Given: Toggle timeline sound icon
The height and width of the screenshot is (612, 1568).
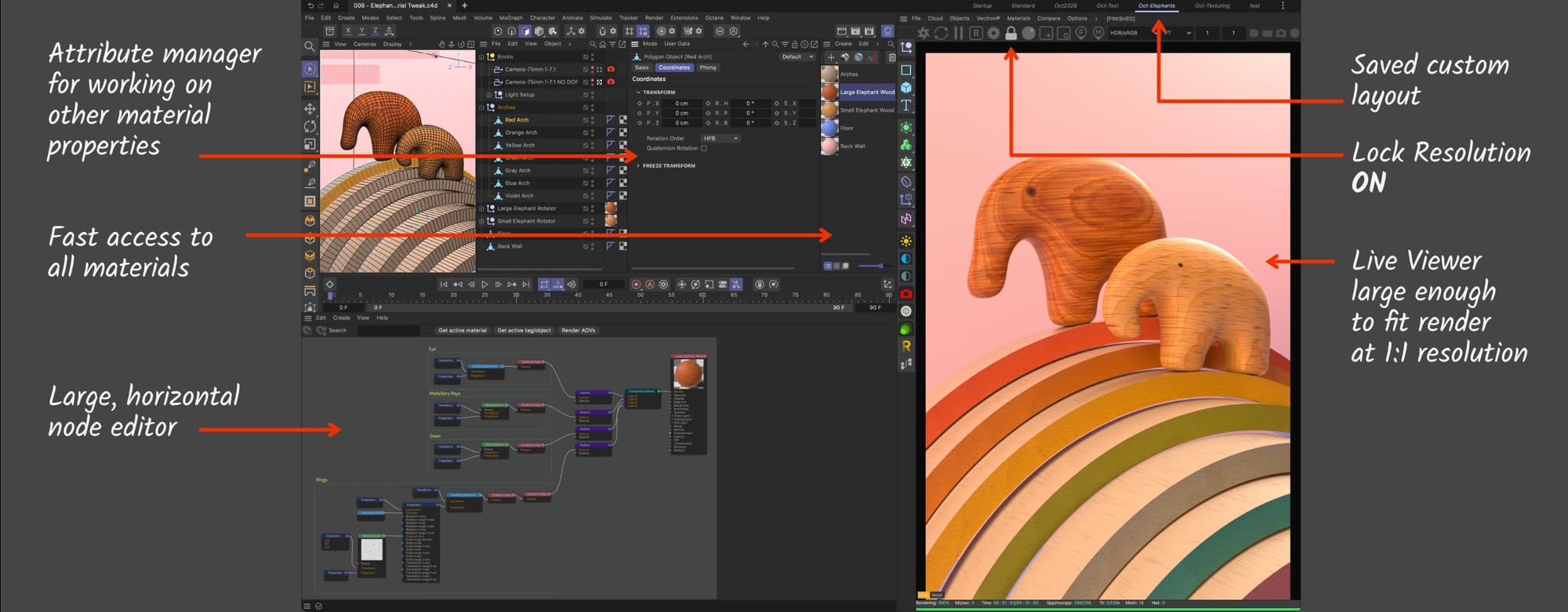Looking at the screenshot, I should pyautogui.click(x=572, y=284).
